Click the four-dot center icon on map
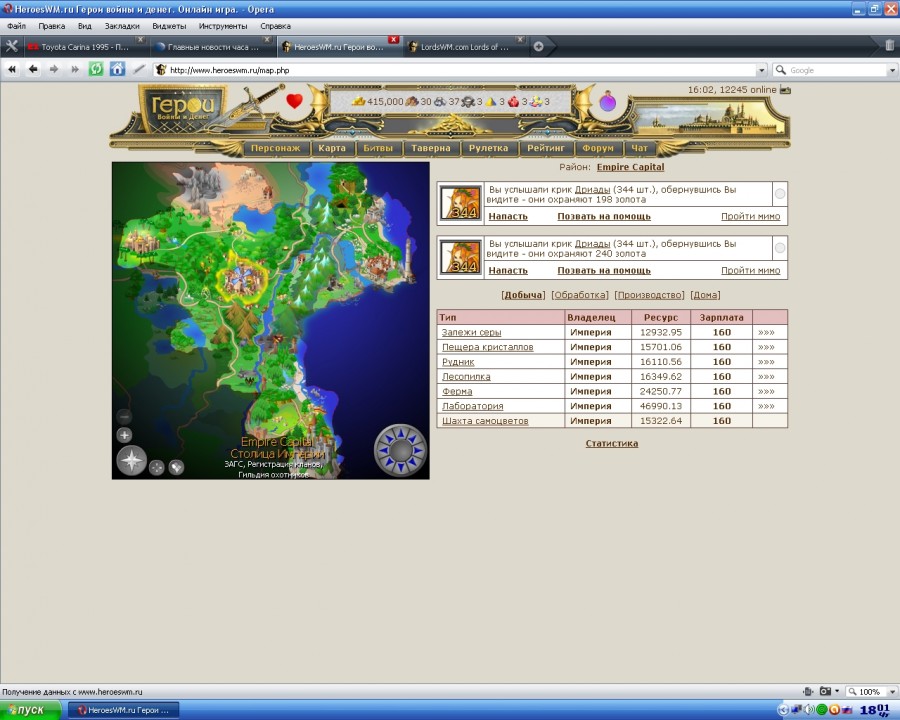 click(157, 468)
